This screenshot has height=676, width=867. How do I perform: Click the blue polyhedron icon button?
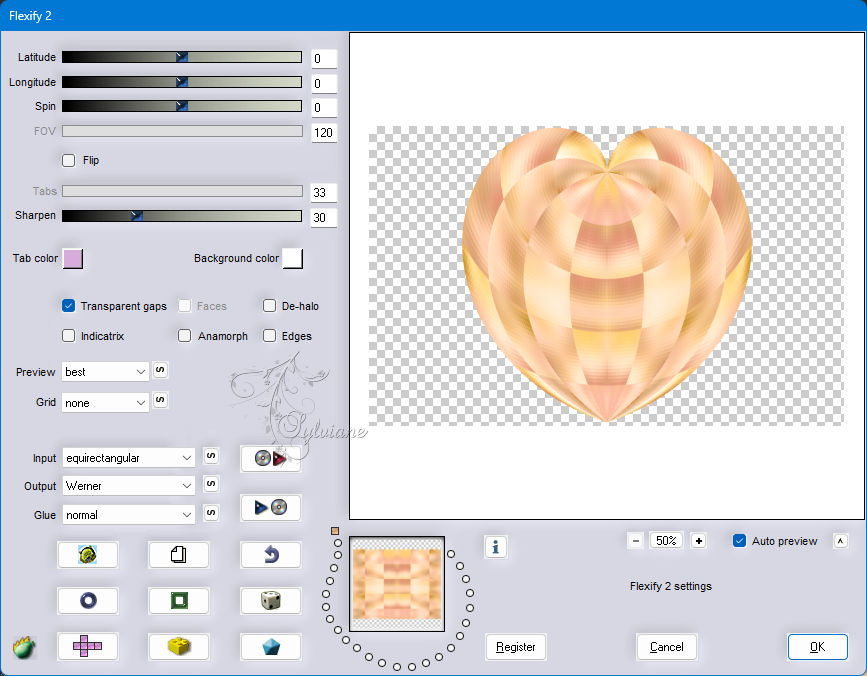[270, 646]
